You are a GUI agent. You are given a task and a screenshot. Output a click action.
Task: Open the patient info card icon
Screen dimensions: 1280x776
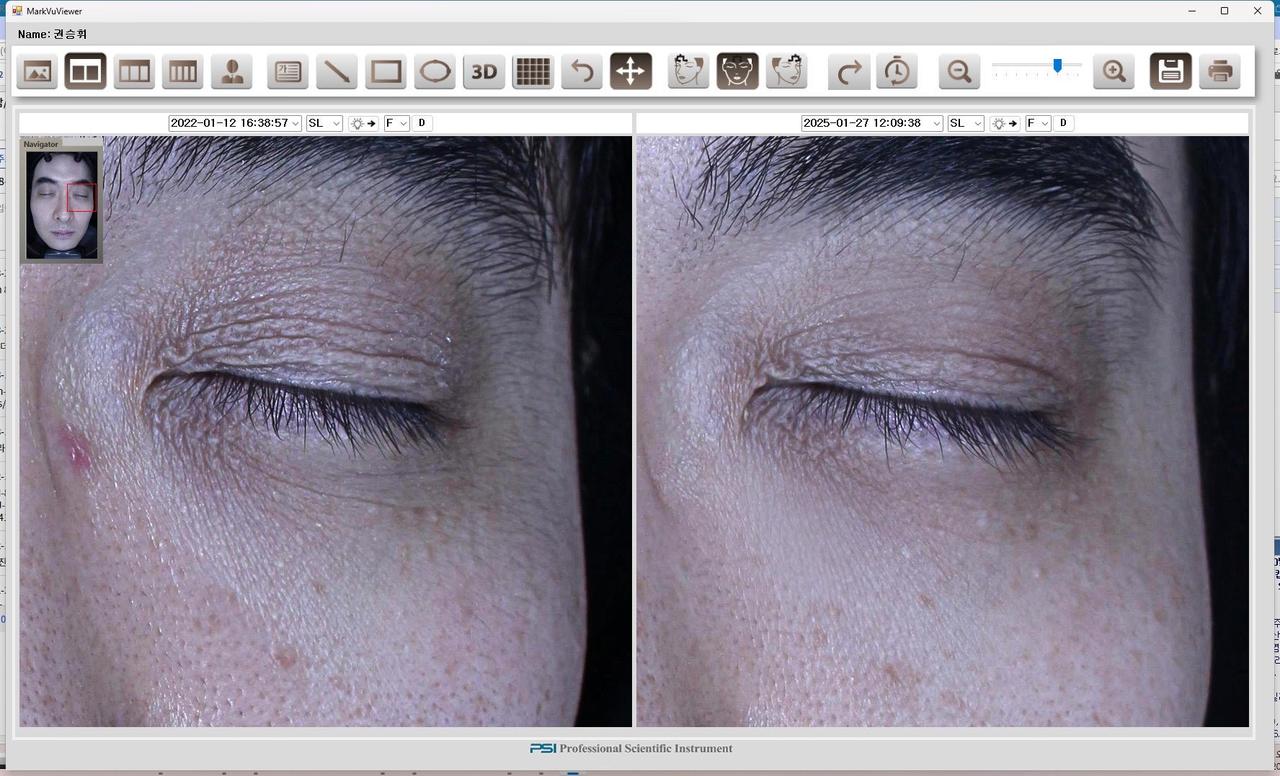[288, 72]
